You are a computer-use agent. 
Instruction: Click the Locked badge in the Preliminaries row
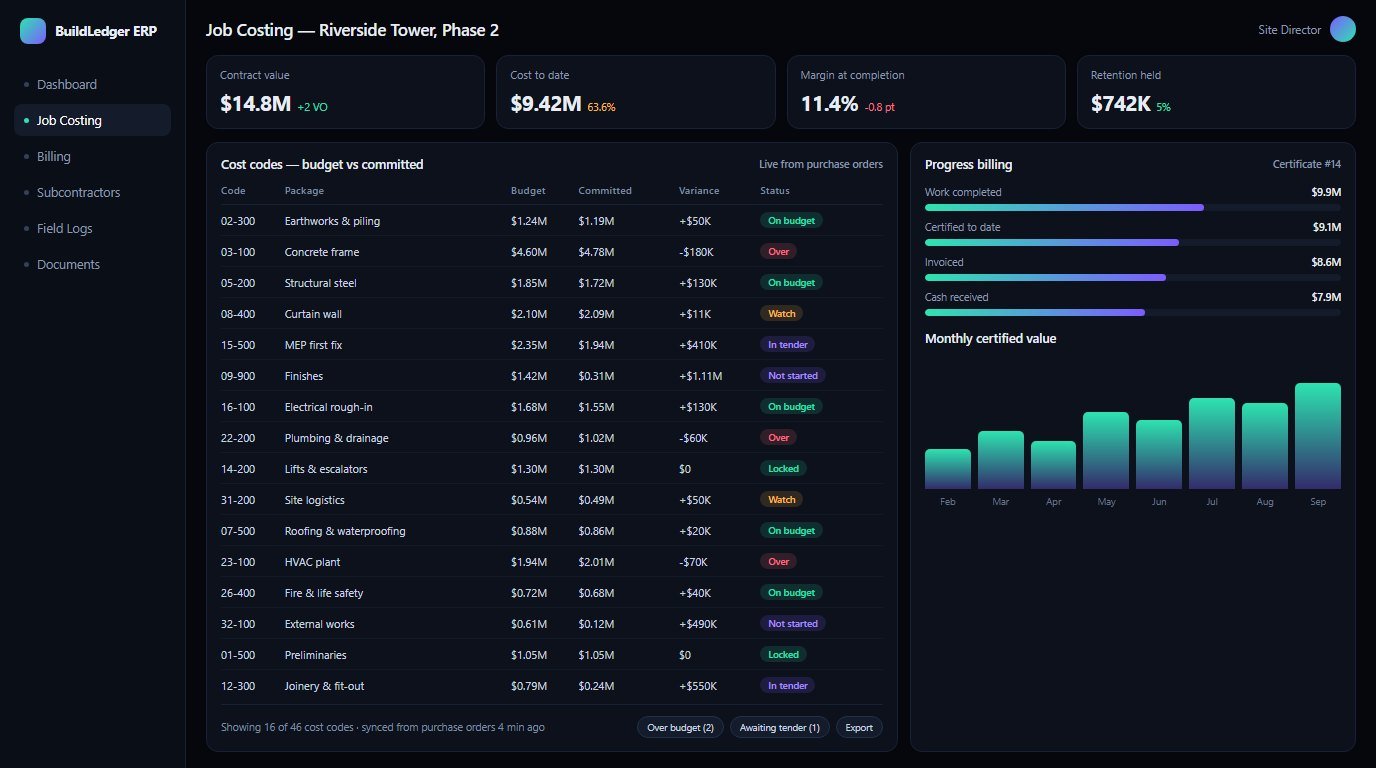point(783,655)
